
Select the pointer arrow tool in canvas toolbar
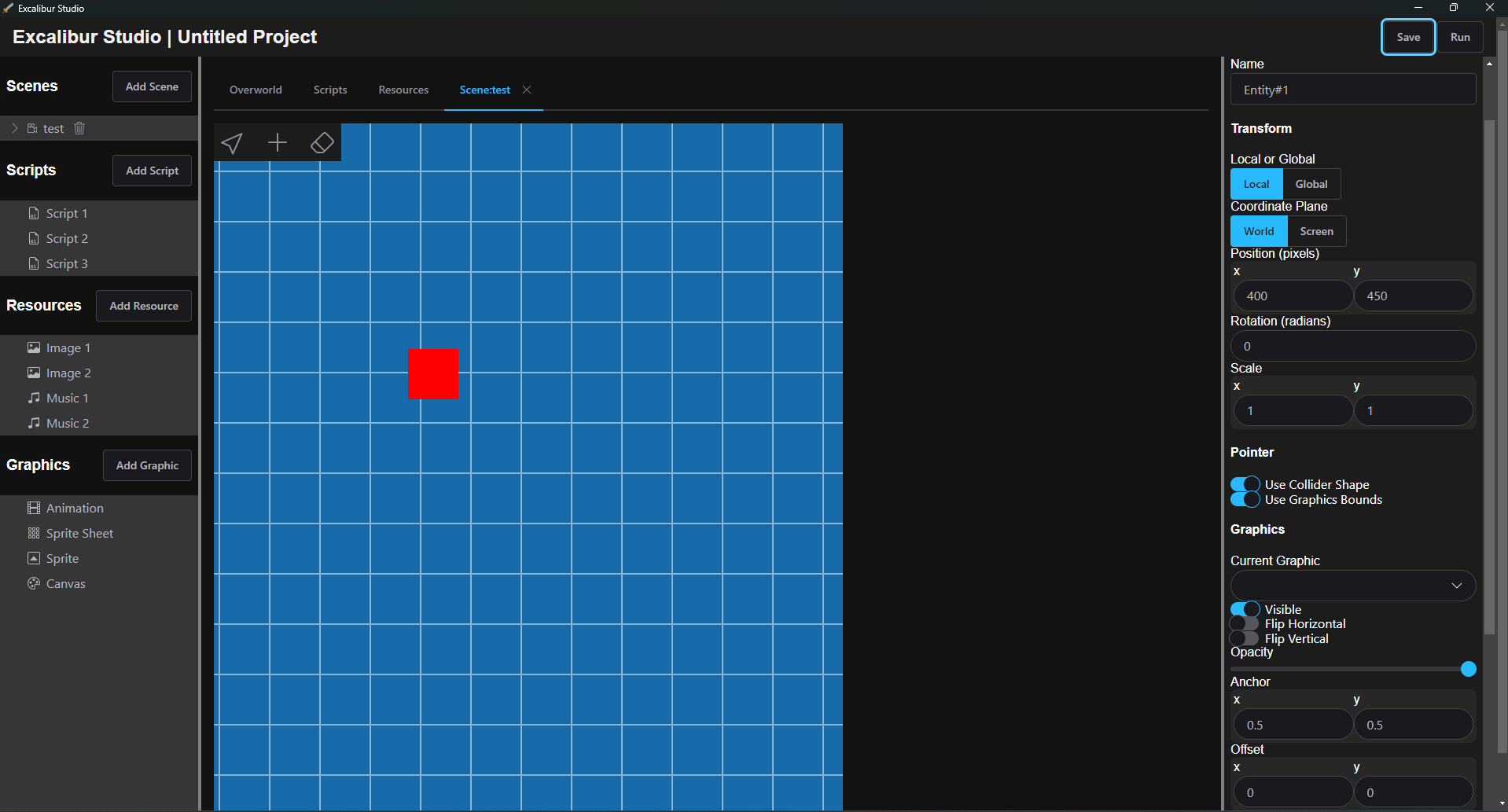(232, 143)
